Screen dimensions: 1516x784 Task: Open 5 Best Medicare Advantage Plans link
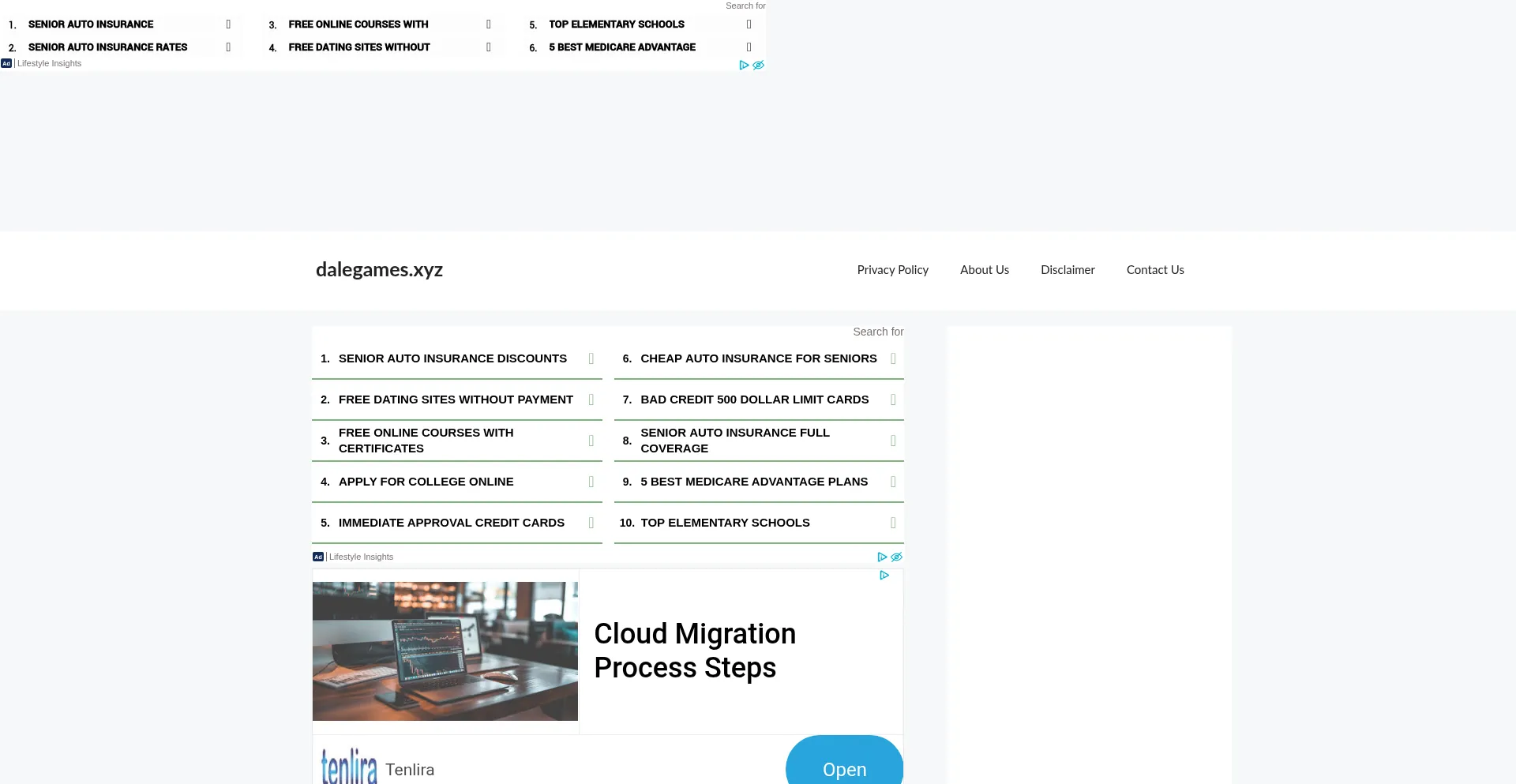click(x=754, y=482)
